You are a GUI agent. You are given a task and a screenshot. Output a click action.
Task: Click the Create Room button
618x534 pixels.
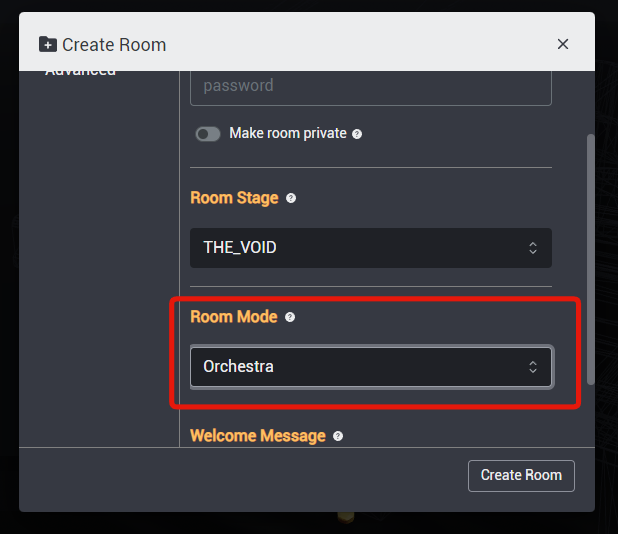[521, 476]
